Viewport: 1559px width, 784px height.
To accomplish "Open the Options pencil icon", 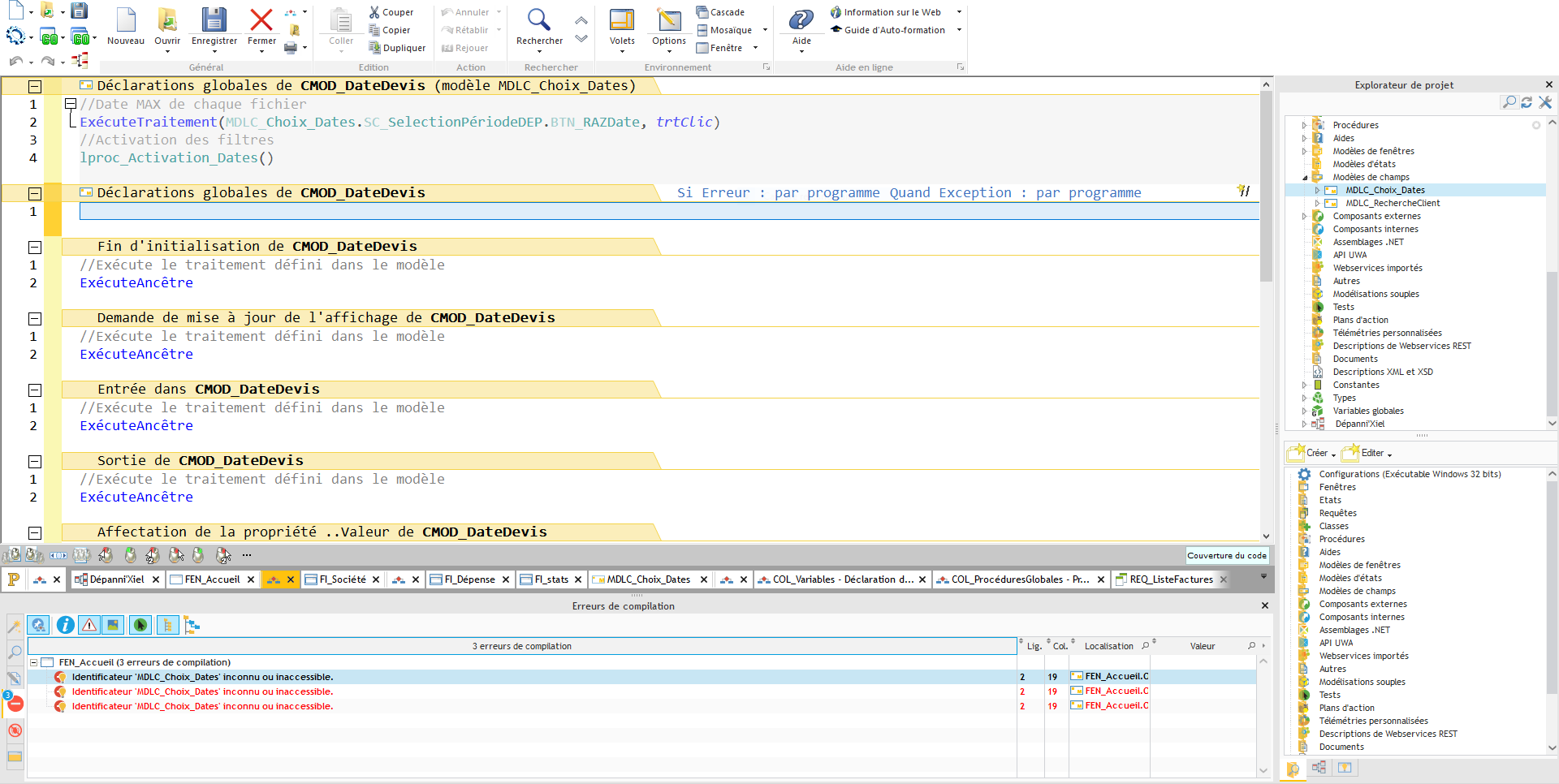I will pyautogui.click(x=669, y=20).
